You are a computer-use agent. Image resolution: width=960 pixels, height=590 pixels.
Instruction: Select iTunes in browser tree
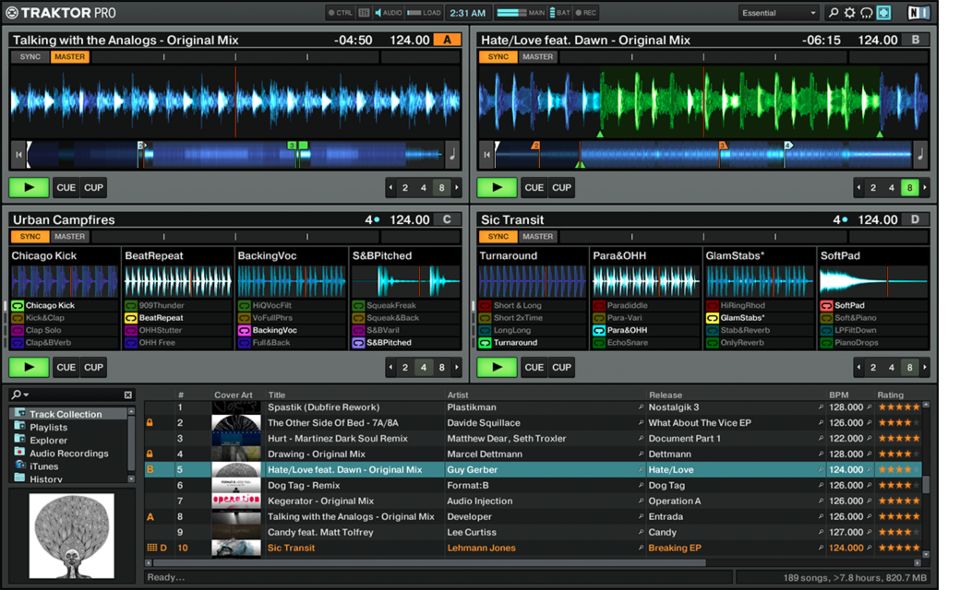[43, 466]
